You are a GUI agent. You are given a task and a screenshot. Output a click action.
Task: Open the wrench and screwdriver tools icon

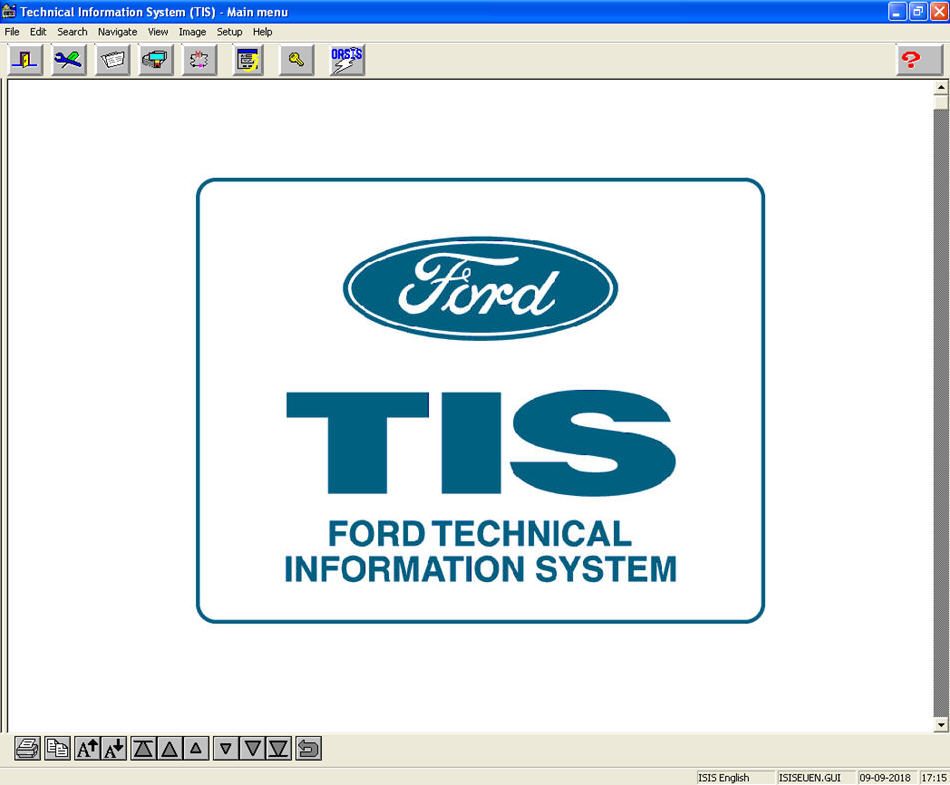(x=68, y=60)
